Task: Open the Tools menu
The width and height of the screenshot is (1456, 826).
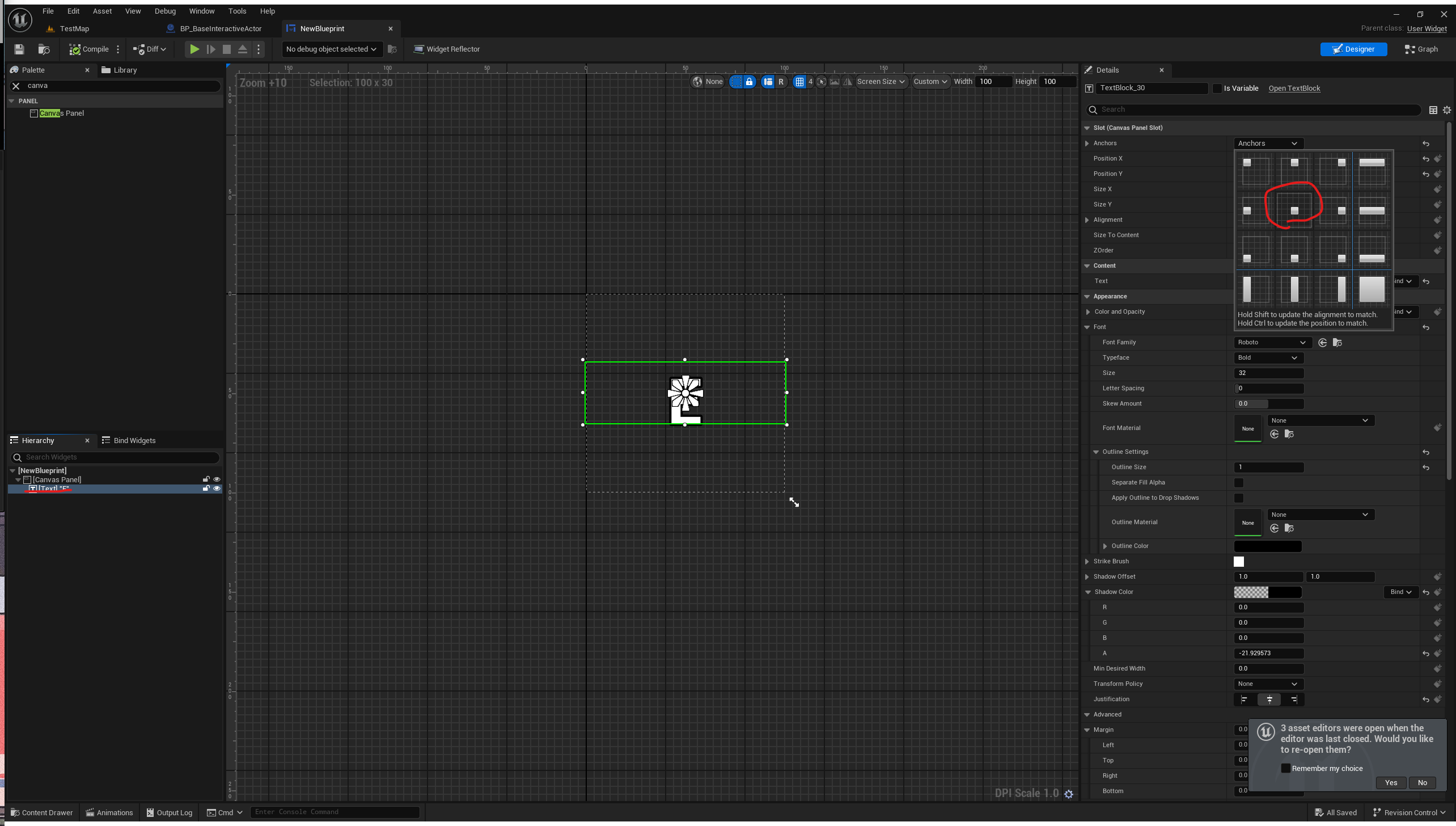Action: (237, 11)
